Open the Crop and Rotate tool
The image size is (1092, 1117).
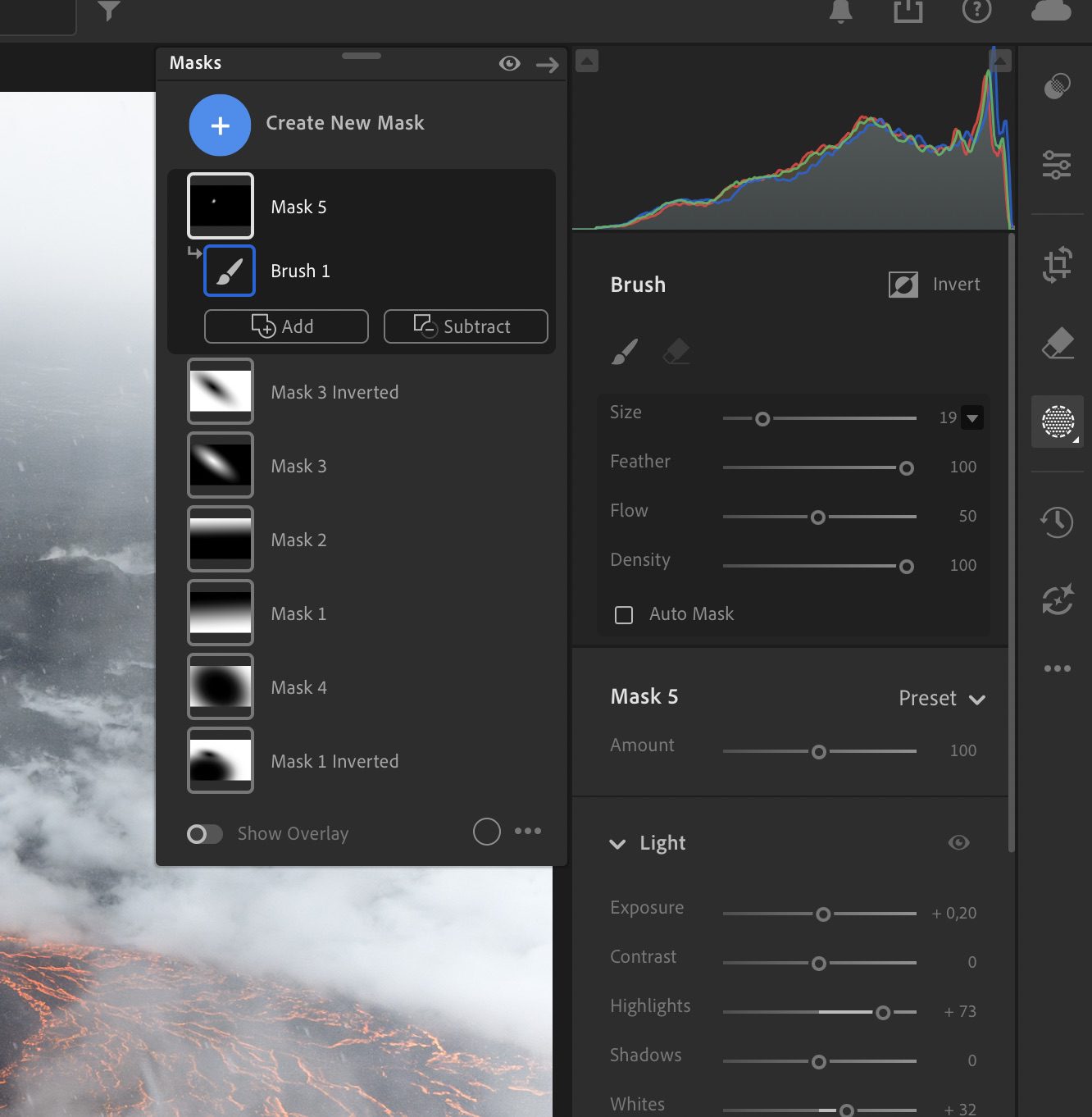pyautogui.click(x=1058, y=265)
